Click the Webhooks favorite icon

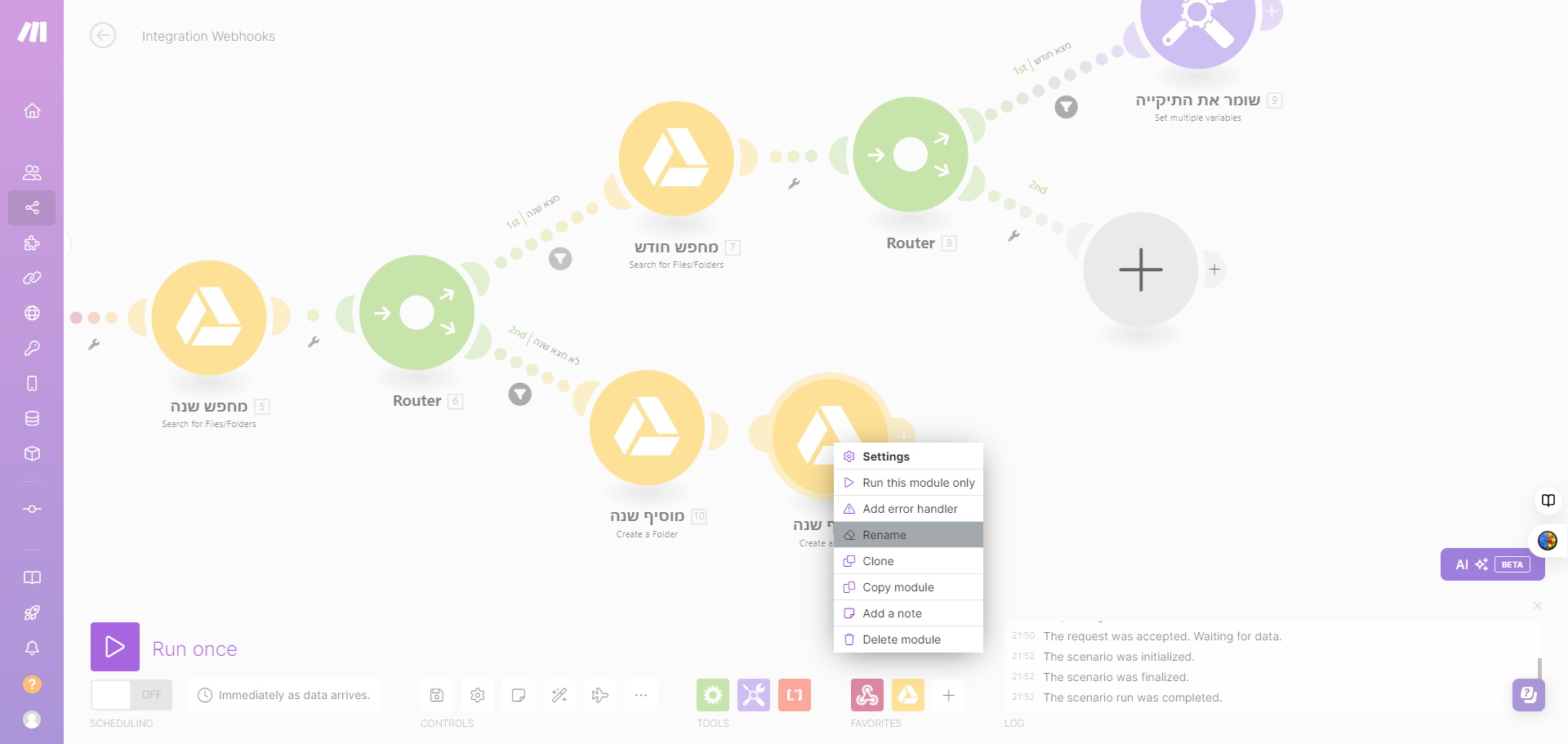[x=867, y=695]
